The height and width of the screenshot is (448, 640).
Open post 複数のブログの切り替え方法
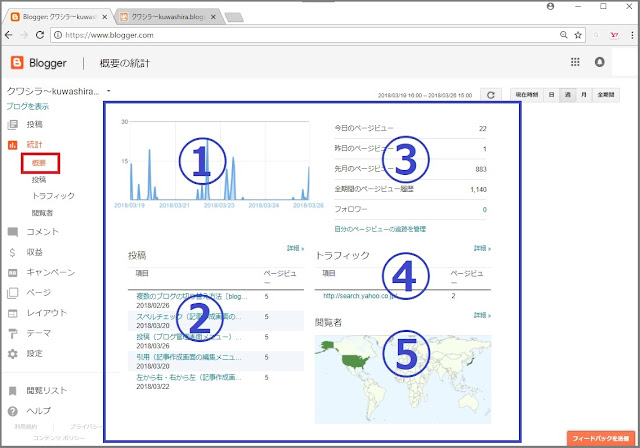pyautogui.click(x=192, y=297)
